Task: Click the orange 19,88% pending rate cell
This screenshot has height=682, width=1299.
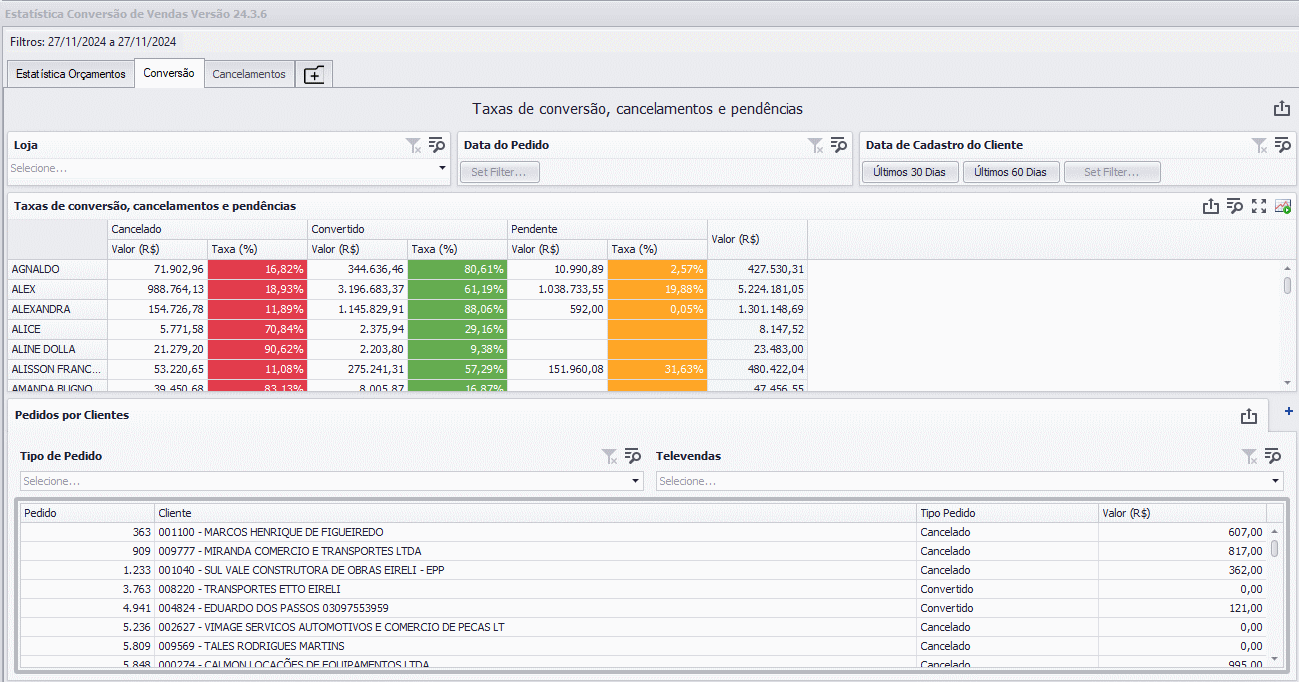Action: [657, 290]
